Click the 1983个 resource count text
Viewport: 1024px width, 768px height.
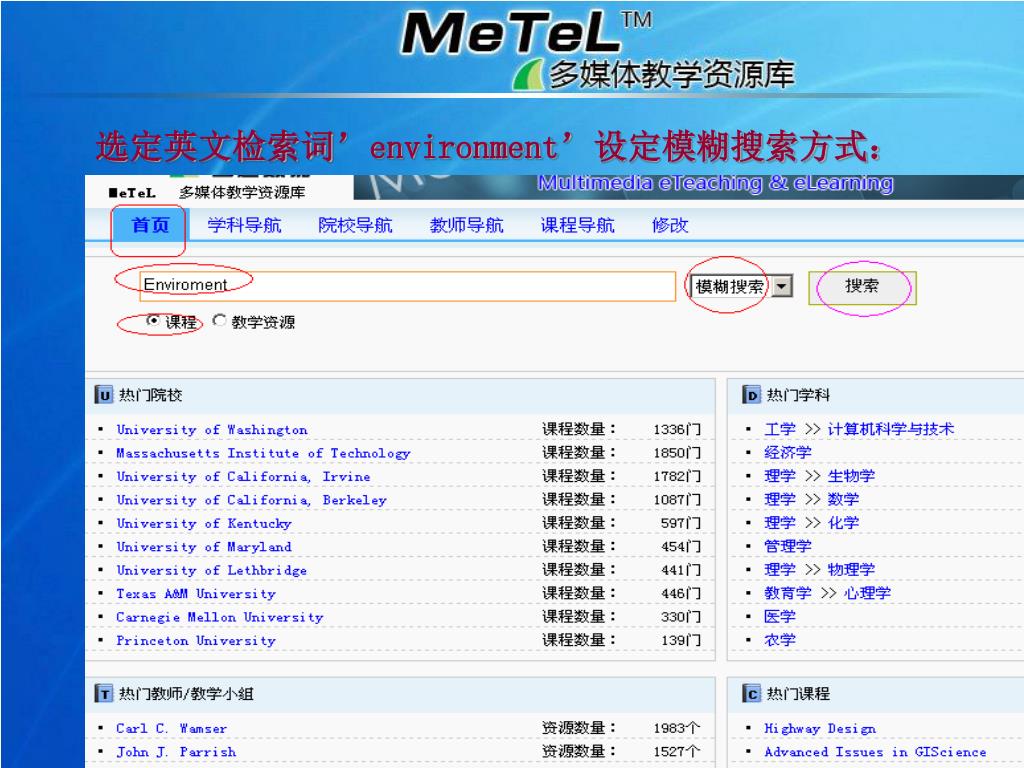pos(677,729)
